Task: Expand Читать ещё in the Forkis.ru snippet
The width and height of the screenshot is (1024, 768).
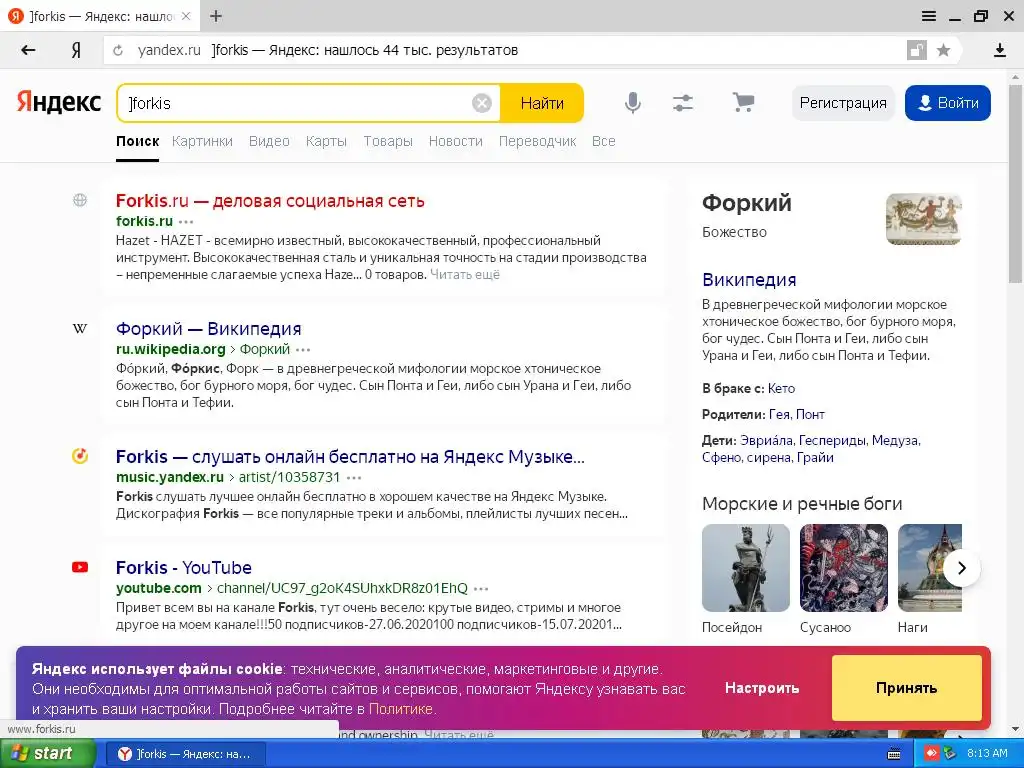Action: (465, 275)
